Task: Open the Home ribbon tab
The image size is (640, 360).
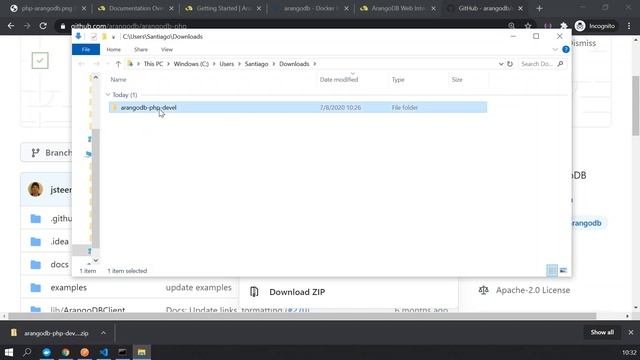Action: (x=113, y=49)
